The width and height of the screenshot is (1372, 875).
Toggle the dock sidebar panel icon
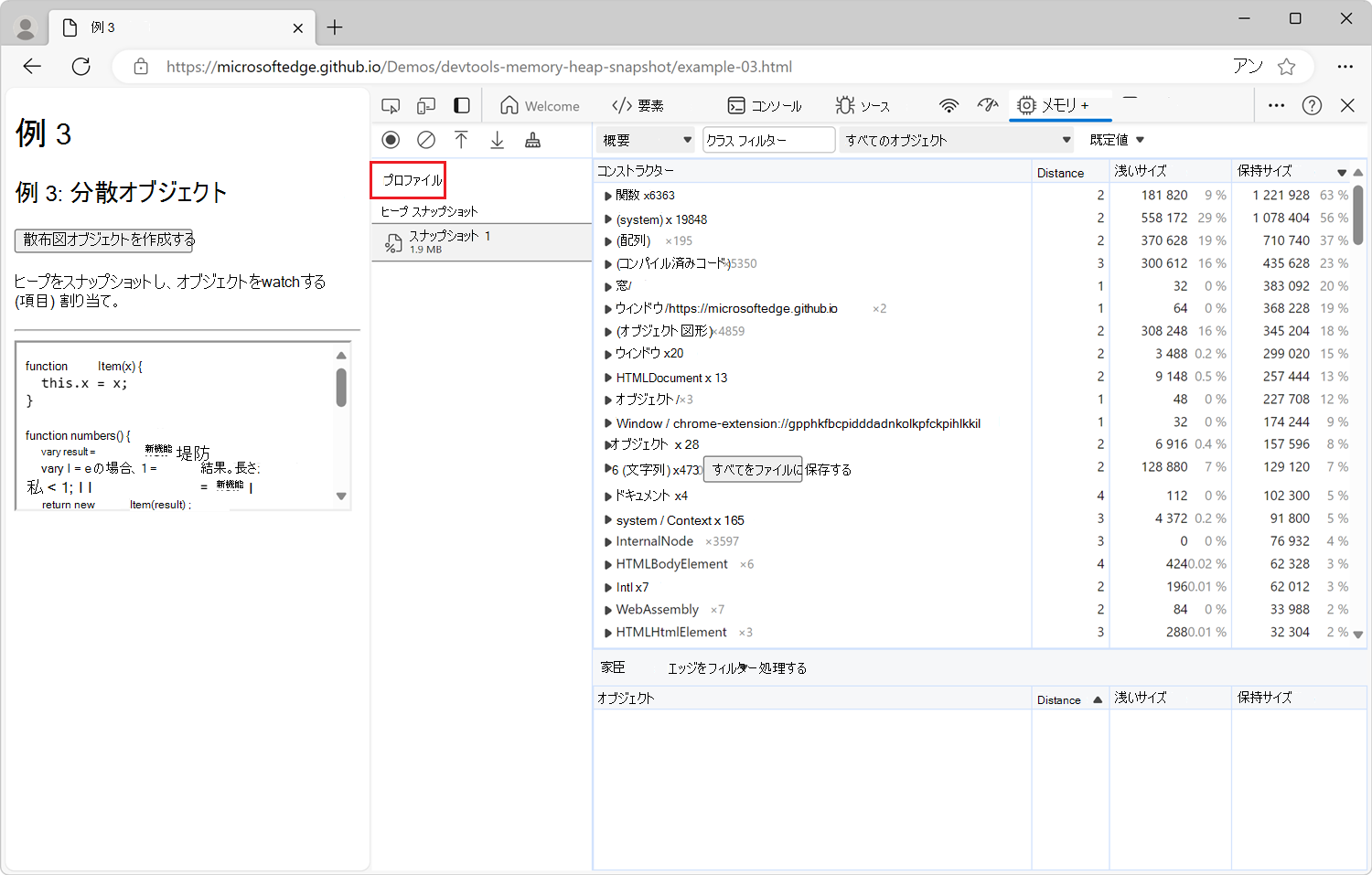tap(462, 106)
